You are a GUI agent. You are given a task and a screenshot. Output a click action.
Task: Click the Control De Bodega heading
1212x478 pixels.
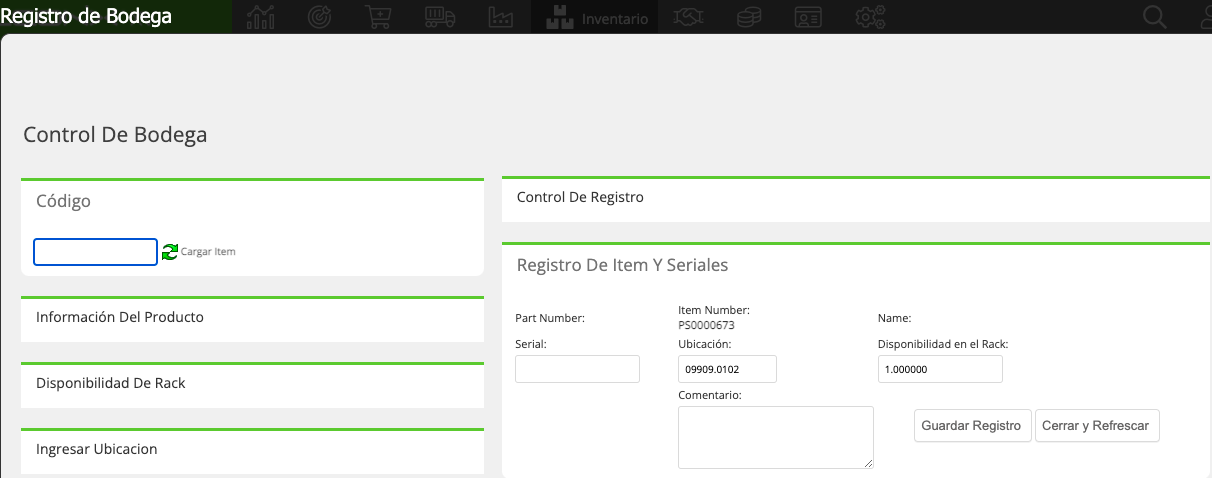pos(115,135)
